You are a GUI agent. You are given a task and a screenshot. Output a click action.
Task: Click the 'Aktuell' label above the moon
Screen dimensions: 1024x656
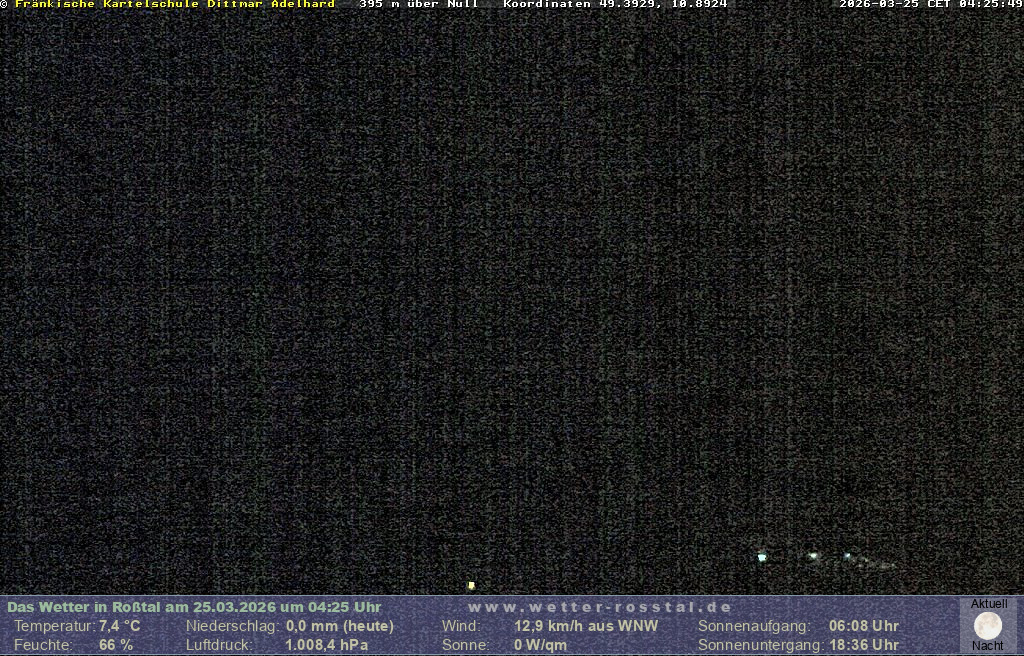989,604
